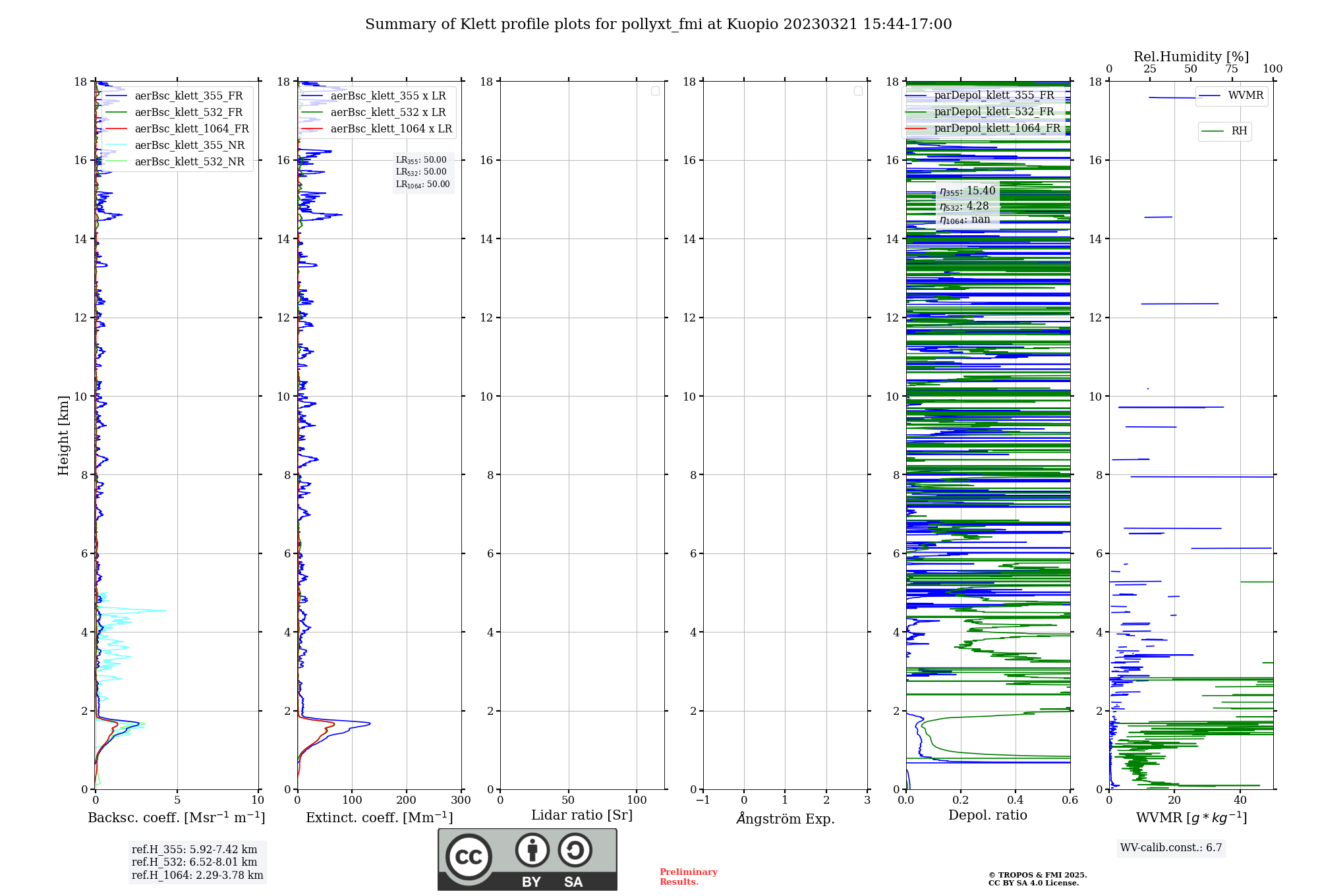Click the Depol. ratio axis label
The width and height of the screenshot is (1318, 896).
coord(988,816)
